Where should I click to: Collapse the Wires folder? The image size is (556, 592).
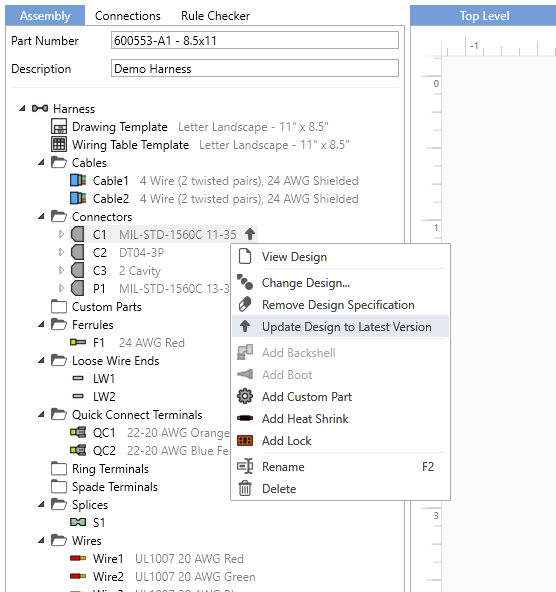pos(42,541)
